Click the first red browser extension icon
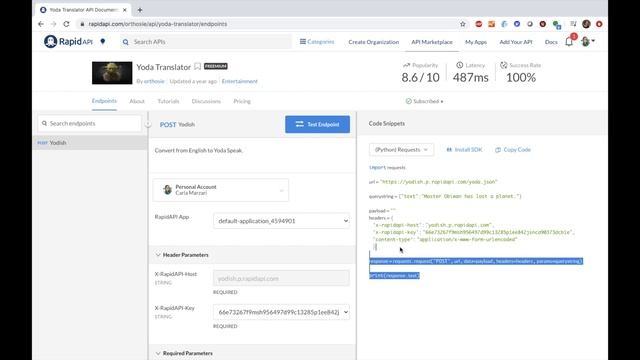Image resolution: width=640 pixels, height=360 pixels. (479, 24)
